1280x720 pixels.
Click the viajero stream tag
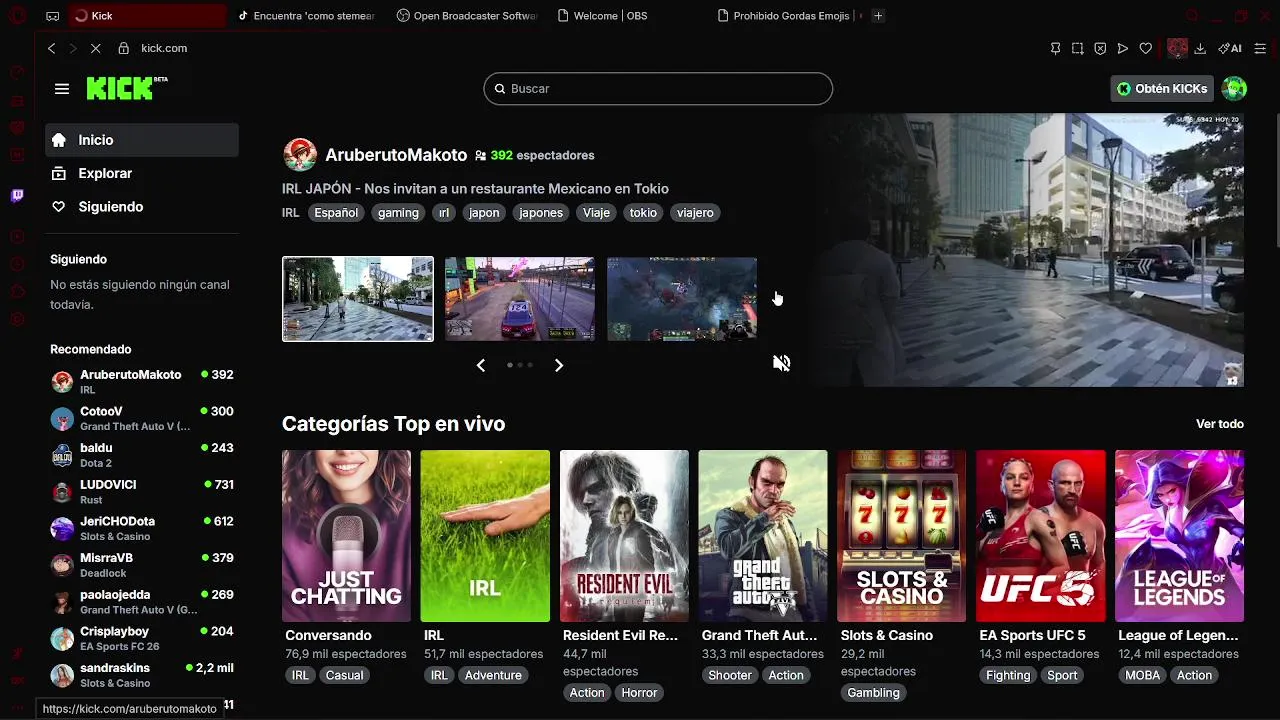coord(695,213)
